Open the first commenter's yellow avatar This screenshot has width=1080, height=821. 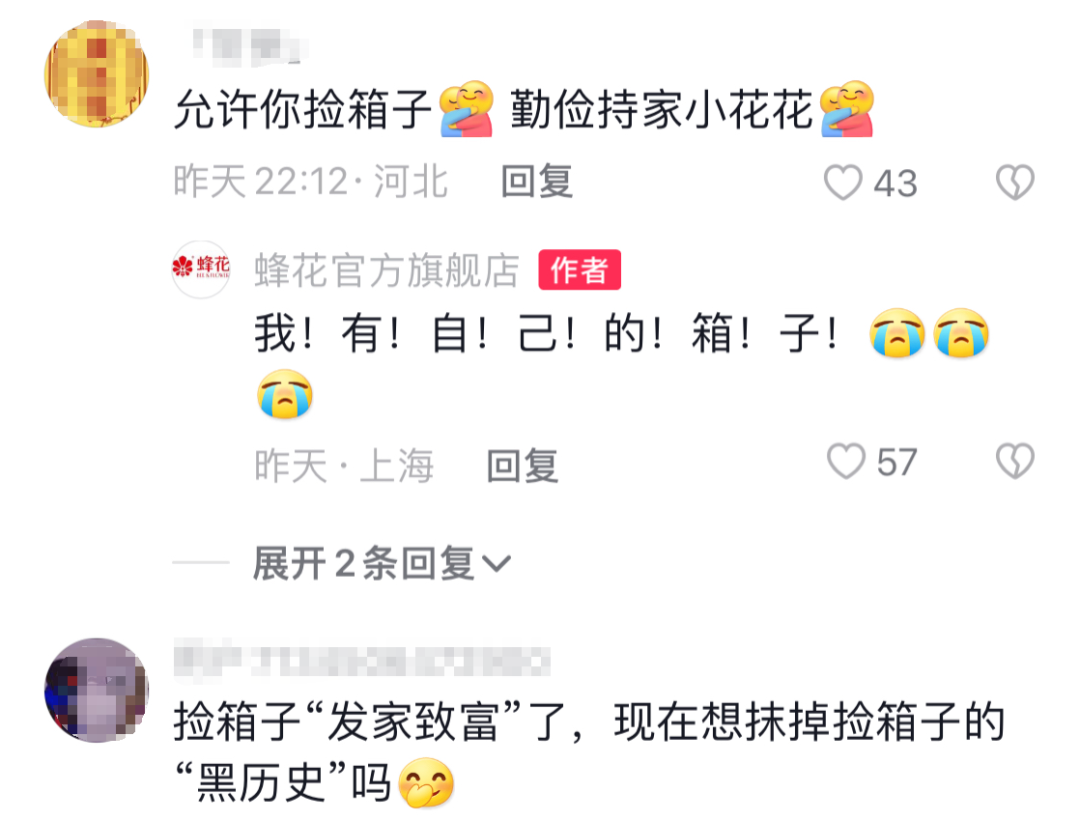[96, 74]
